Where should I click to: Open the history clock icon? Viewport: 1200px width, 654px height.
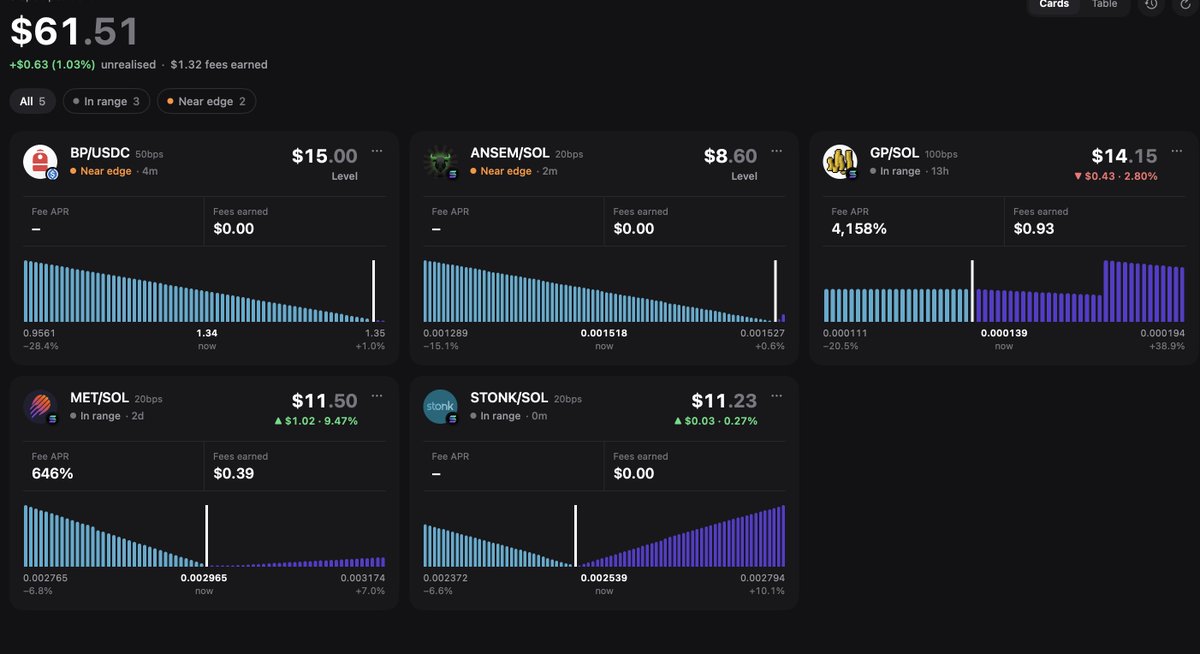pyautogui.click(x=1151, y=5)
